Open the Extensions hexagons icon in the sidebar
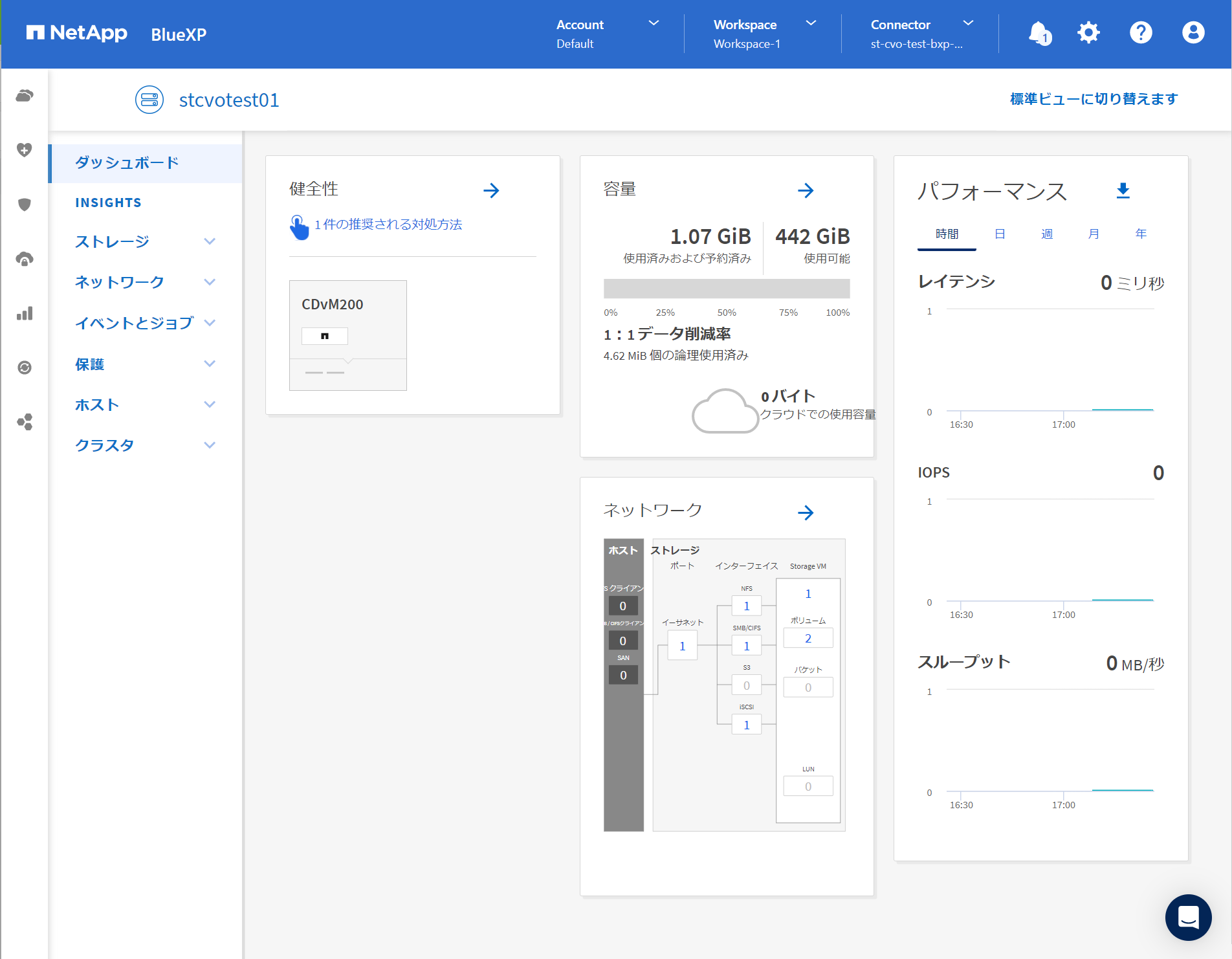 coord(24,422)
